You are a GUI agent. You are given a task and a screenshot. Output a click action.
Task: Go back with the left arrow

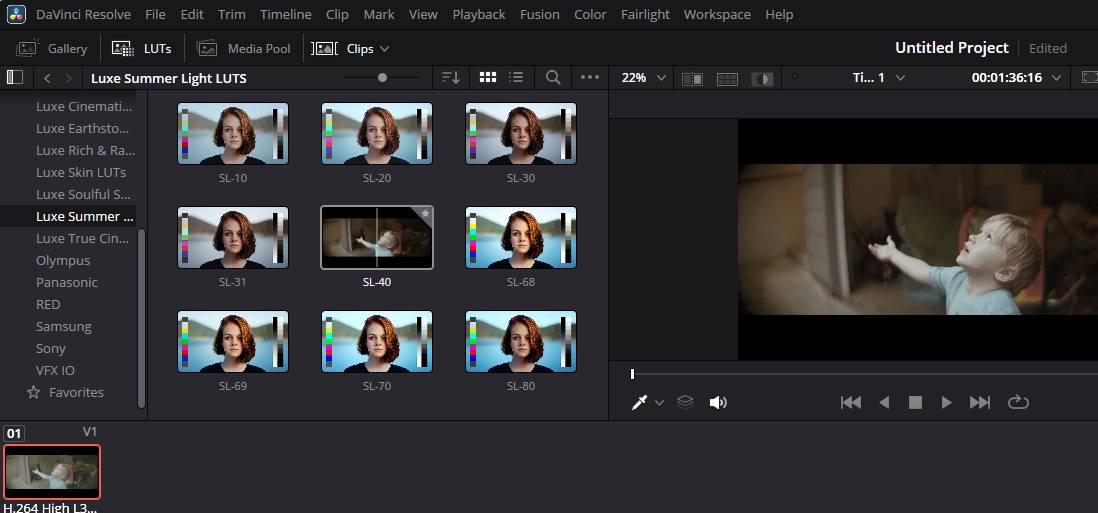click(x=47, y=78)
